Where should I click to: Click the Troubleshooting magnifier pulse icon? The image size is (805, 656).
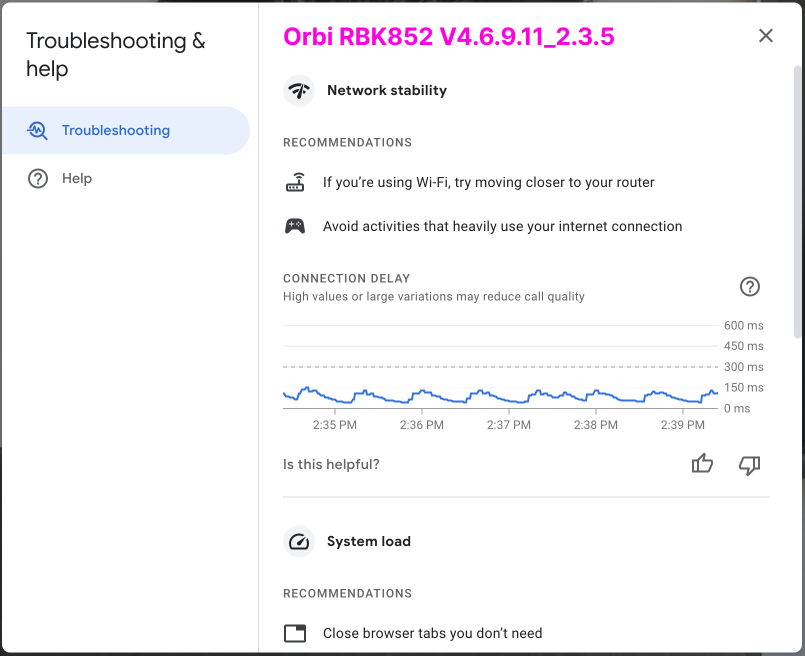click(37, 130)
